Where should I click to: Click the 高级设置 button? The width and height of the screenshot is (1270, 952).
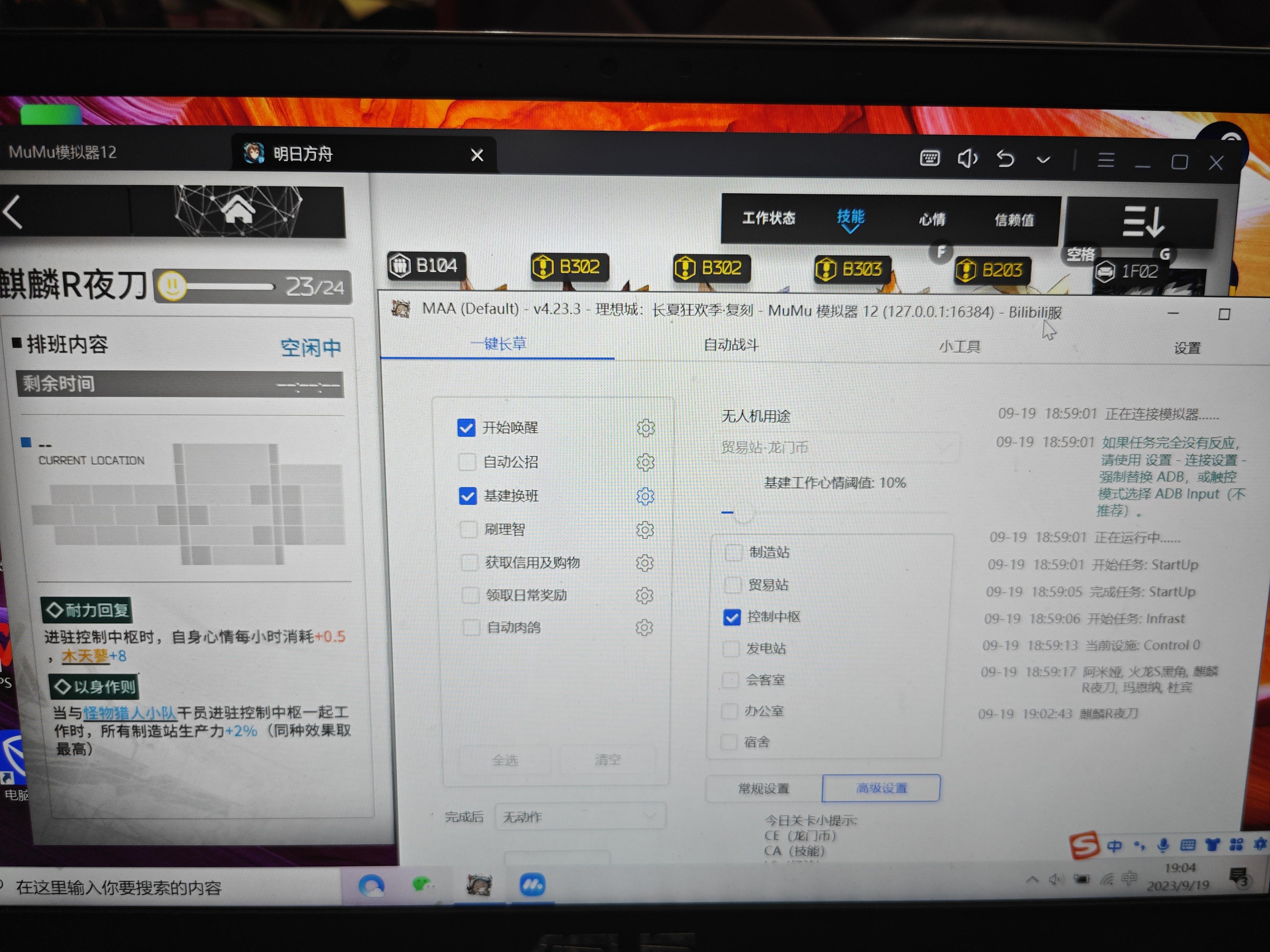coord(881,788)
